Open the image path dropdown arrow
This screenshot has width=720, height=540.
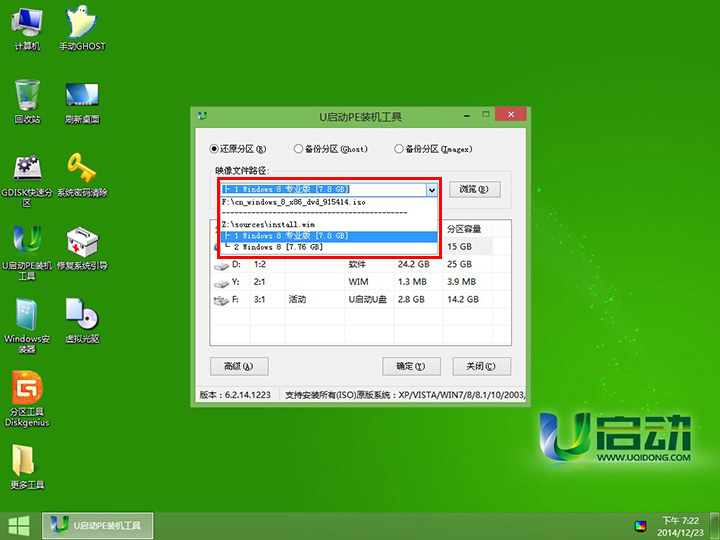tap(432, 190)
